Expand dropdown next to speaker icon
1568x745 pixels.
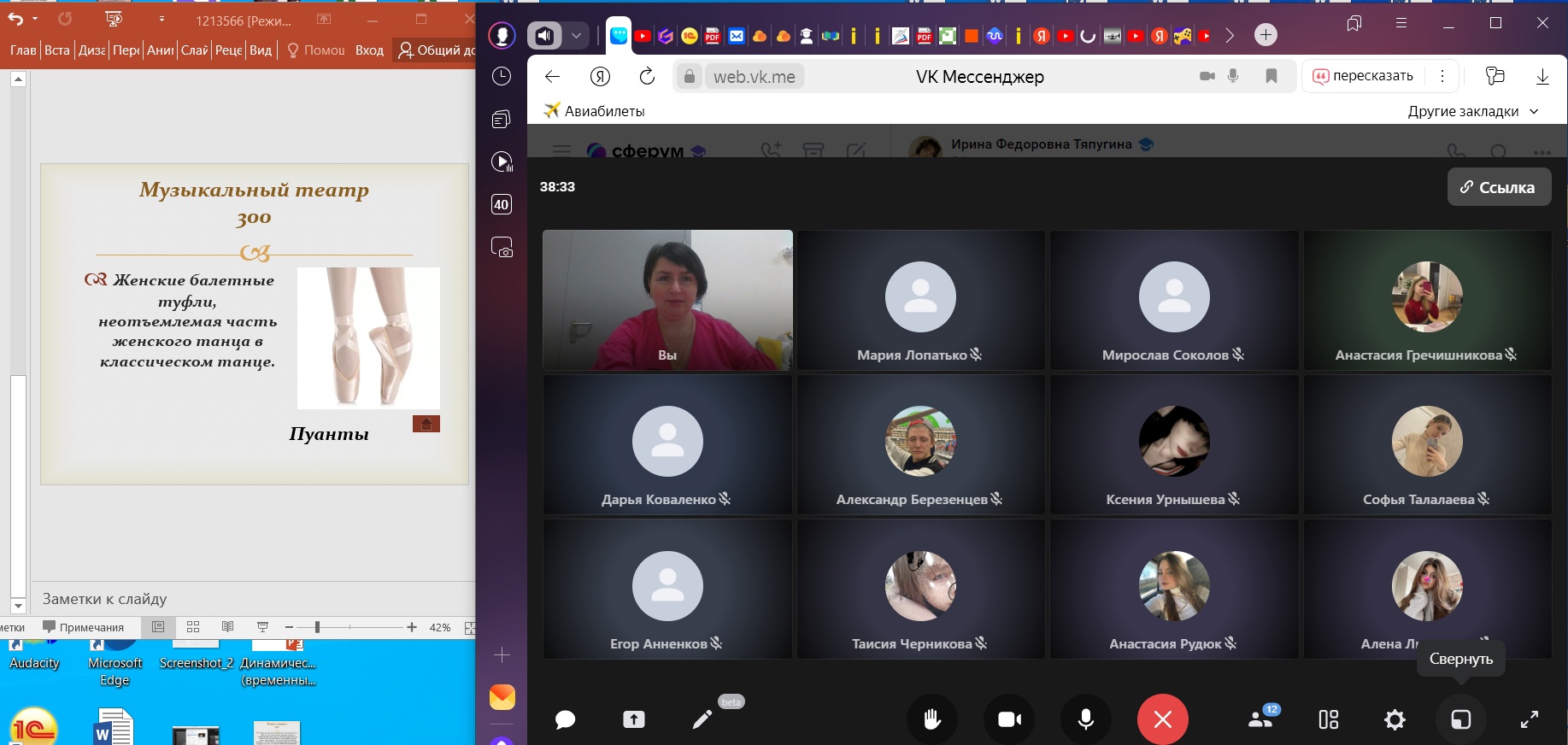point(576,36)
